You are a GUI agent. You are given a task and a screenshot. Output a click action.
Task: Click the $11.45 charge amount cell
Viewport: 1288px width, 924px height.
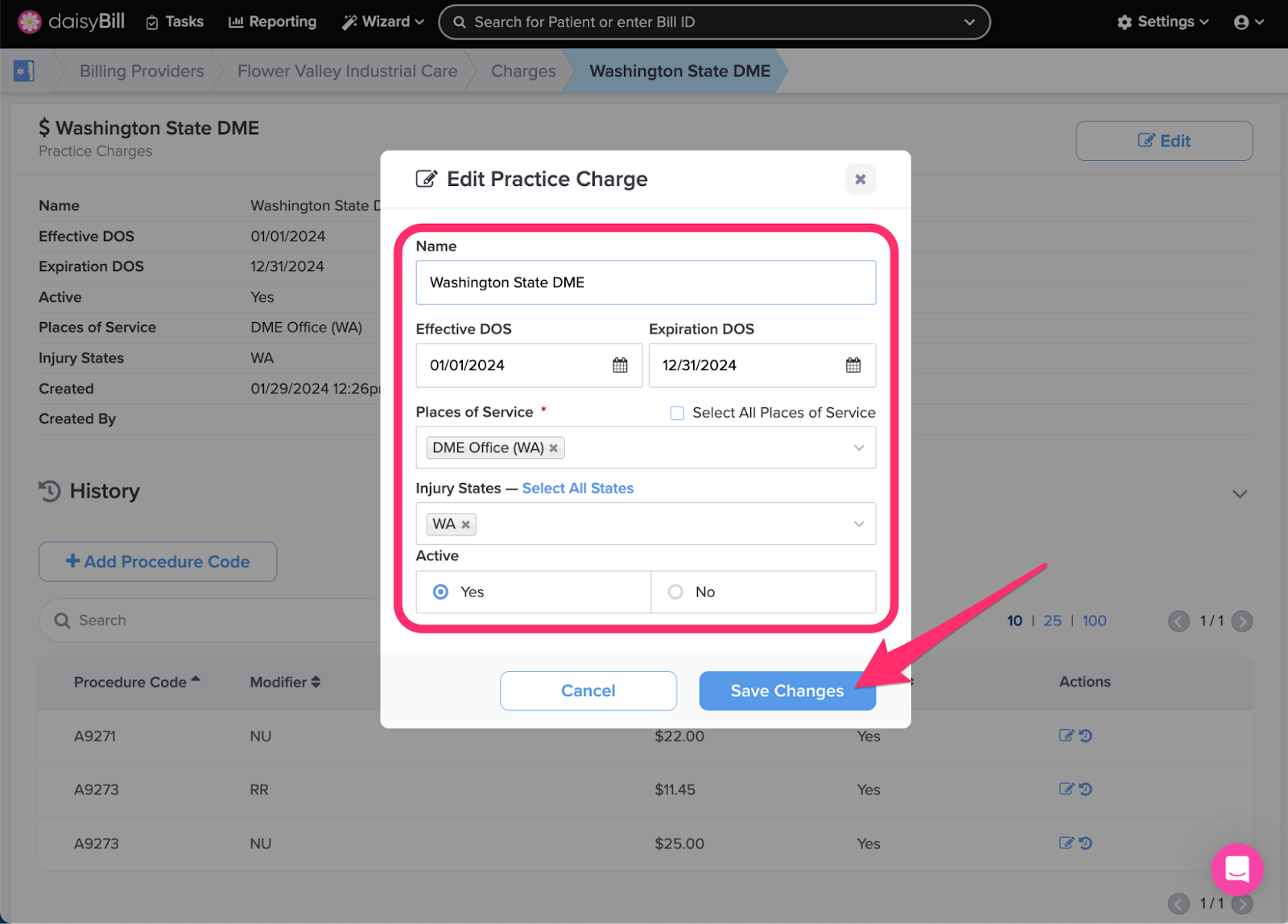click(x=675, y=790)
